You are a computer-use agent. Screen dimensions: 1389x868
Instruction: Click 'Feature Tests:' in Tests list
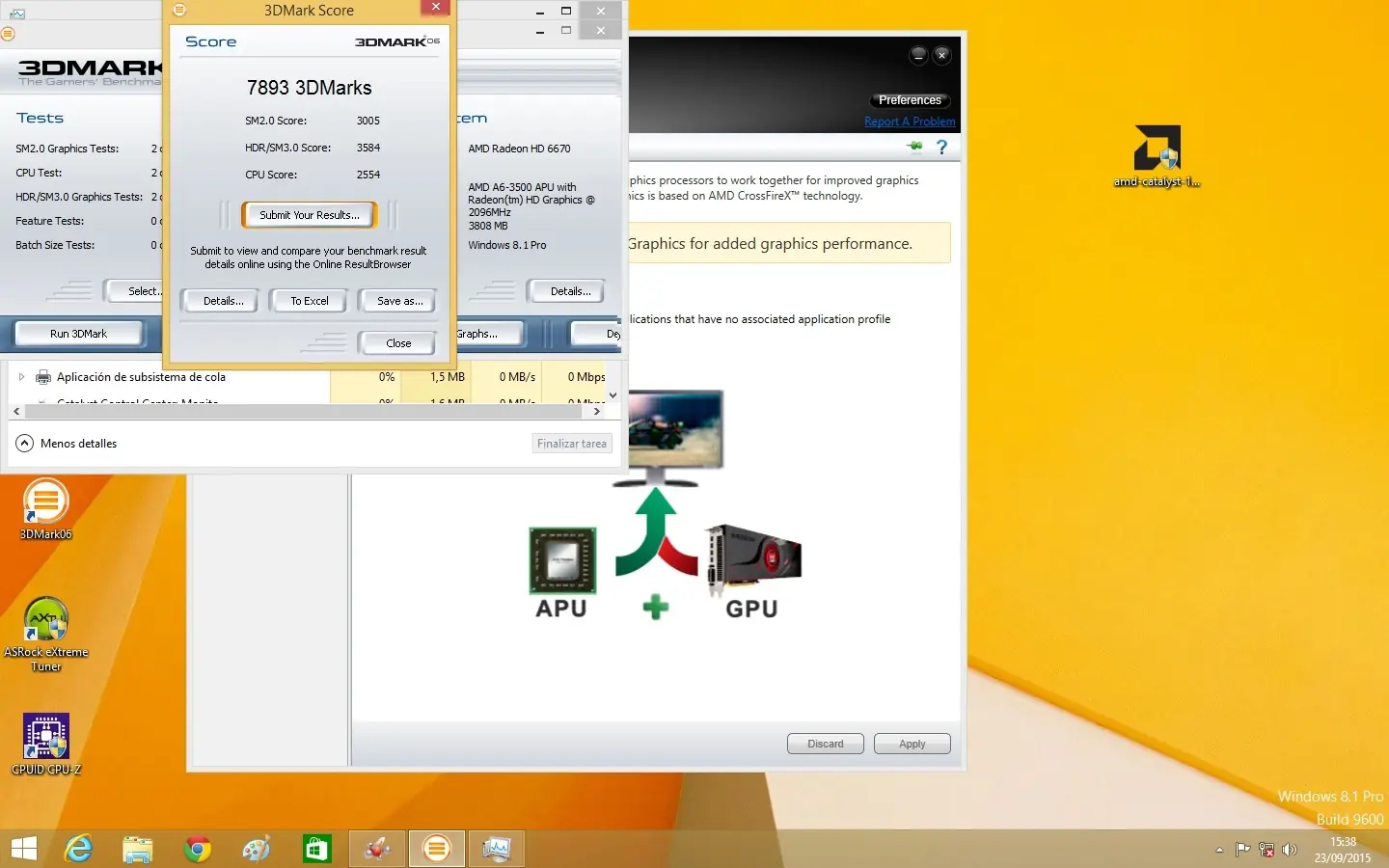click(x=49, y=221)
